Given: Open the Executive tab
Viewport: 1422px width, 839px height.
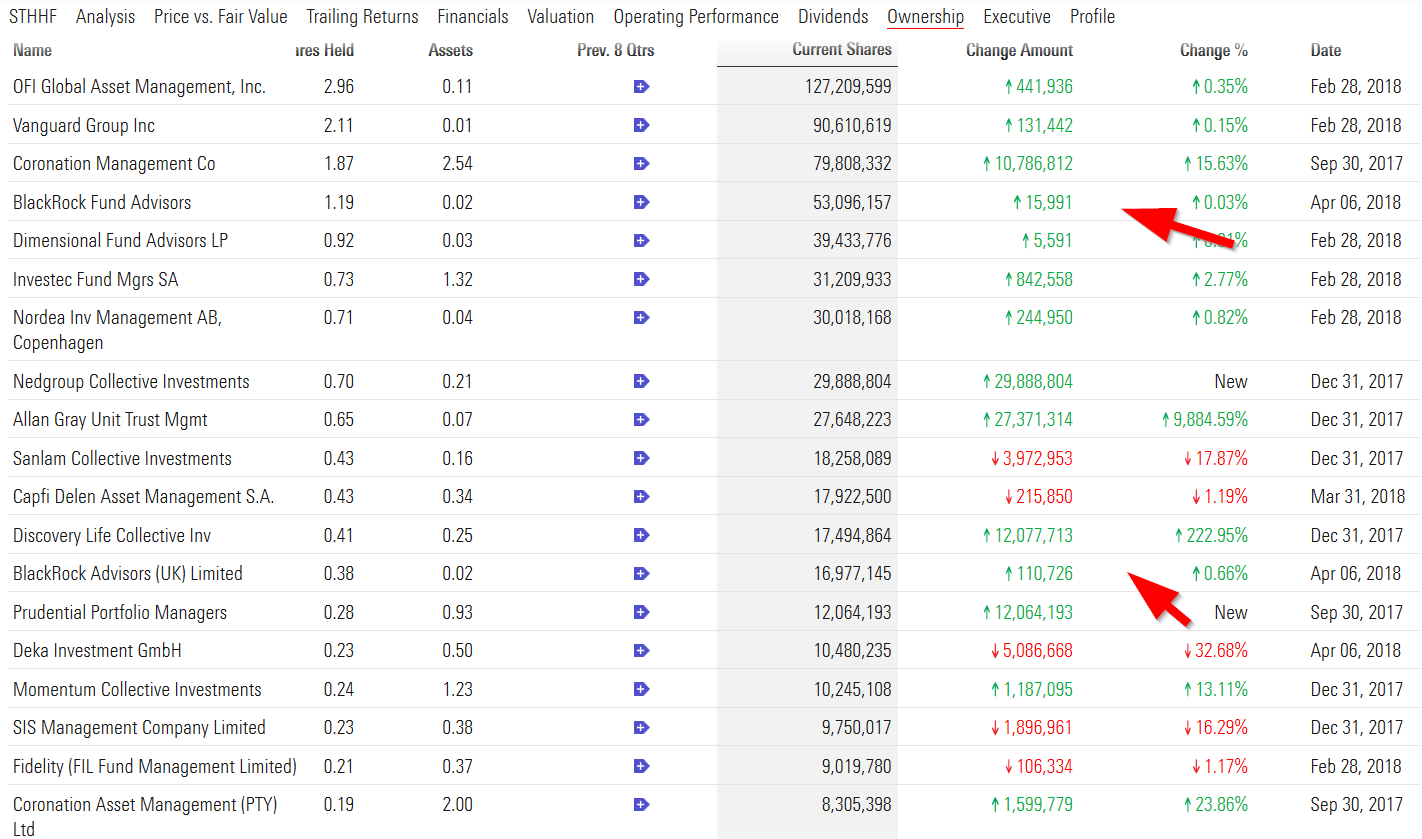Looking at the screenshot, I should pyautogui.click(x=1017, y=17).
